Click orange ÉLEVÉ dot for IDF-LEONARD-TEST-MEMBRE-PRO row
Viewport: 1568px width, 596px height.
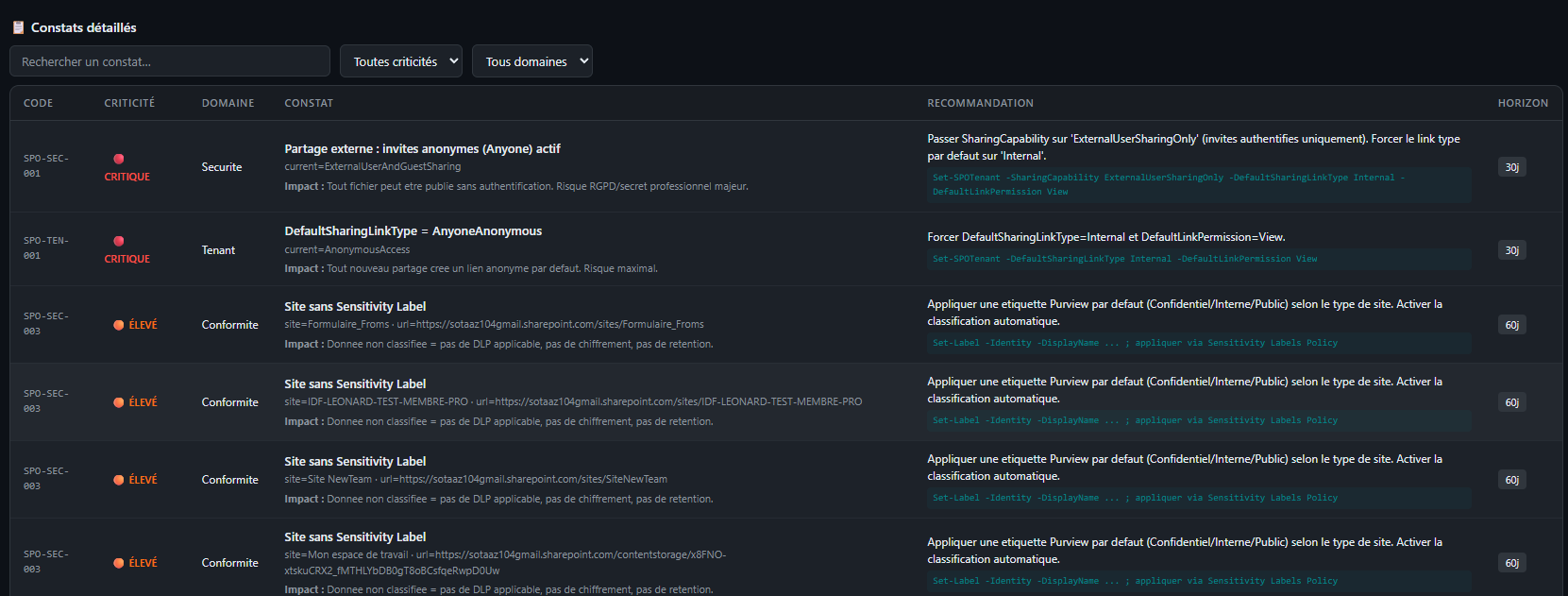119,402
